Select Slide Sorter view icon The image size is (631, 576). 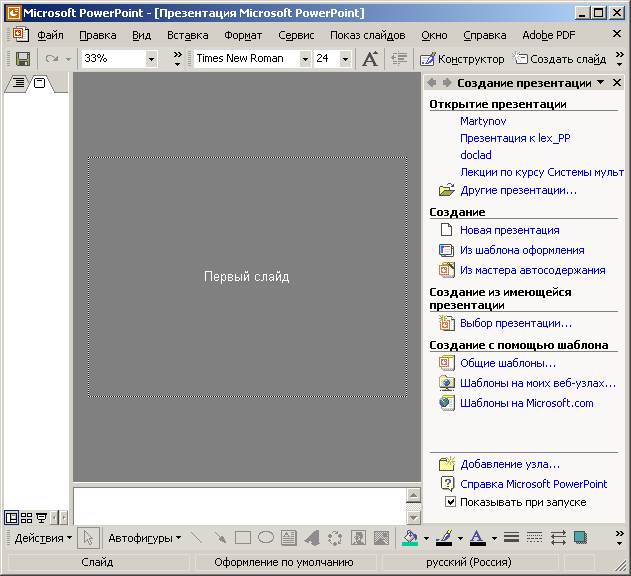pyautogui.click(x=26, y=517)
